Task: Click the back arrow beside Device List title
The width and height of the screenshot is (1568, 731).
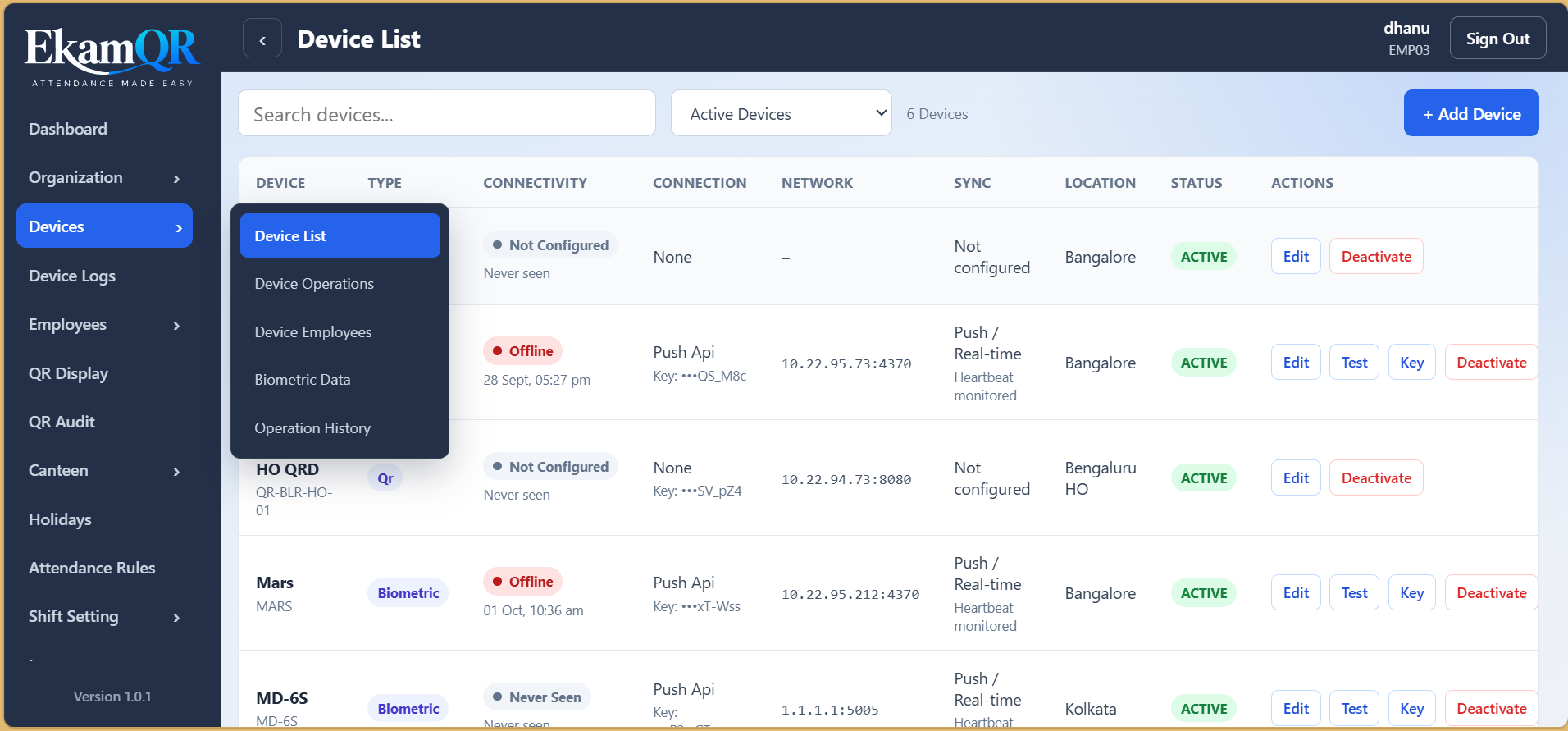Action: [x=262, y=39]
